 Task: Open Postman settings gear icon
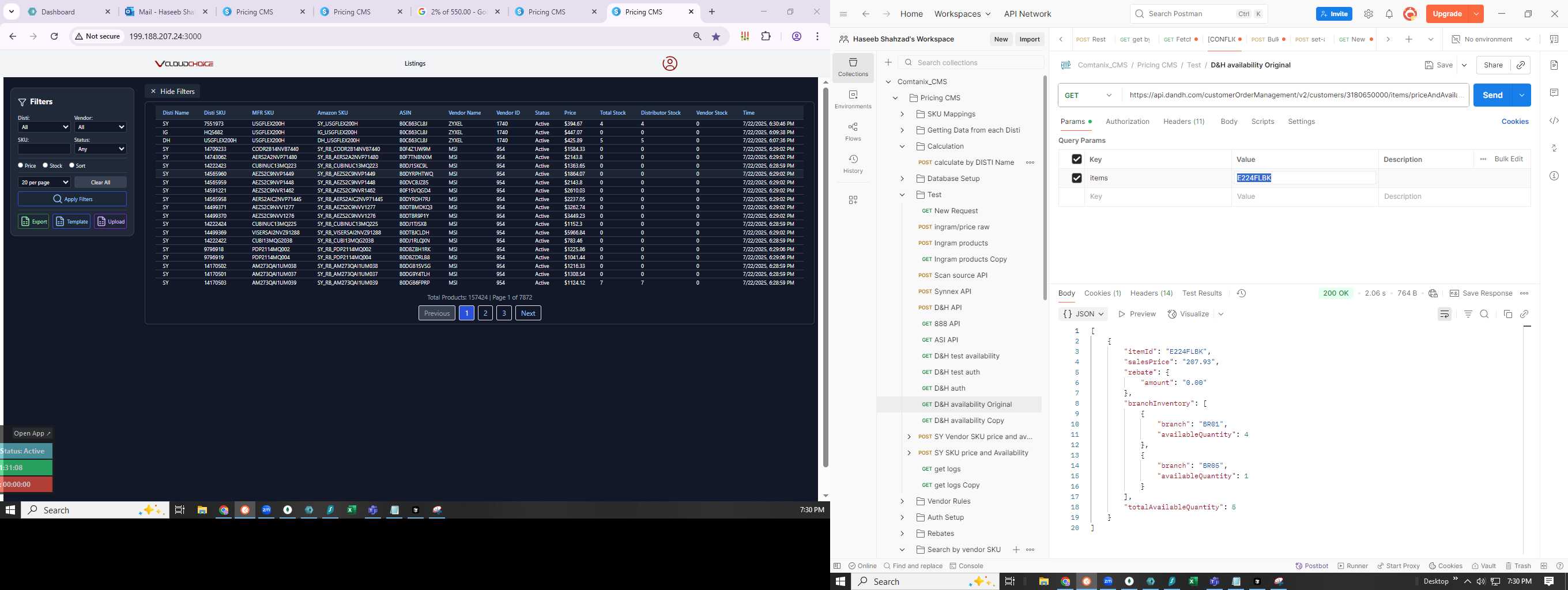pyautogui.click(x=1369, y=14)
